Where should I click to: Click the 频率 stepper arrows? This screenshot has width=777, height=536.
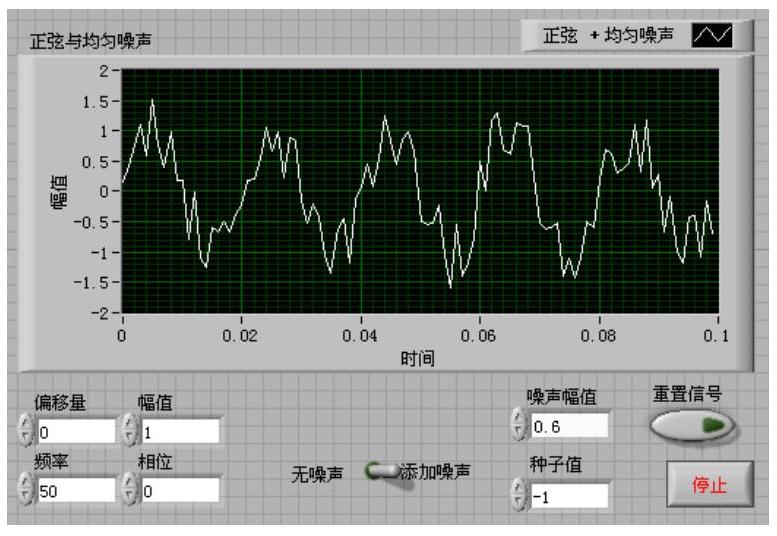[26, 488]
